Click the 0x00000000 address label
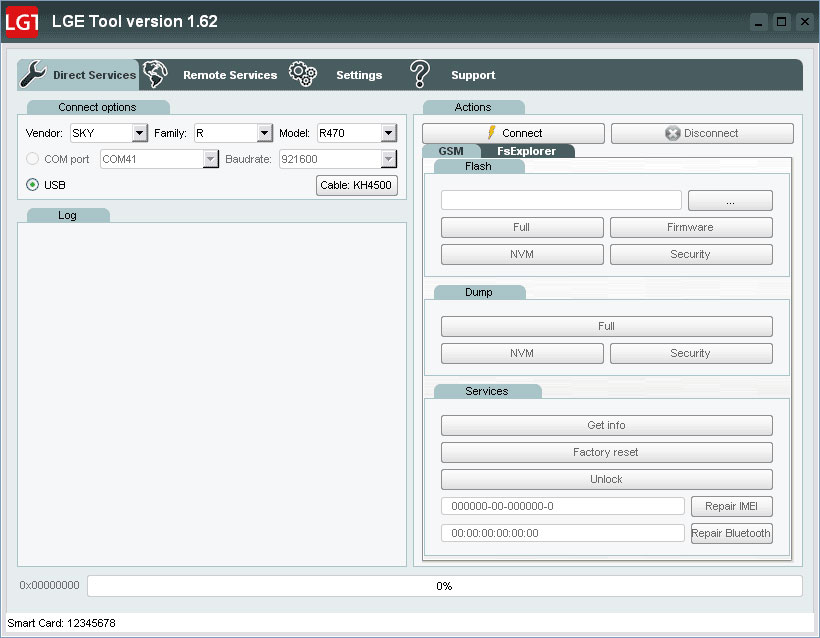This screenshot has height=638, width=820. (50, 585)
